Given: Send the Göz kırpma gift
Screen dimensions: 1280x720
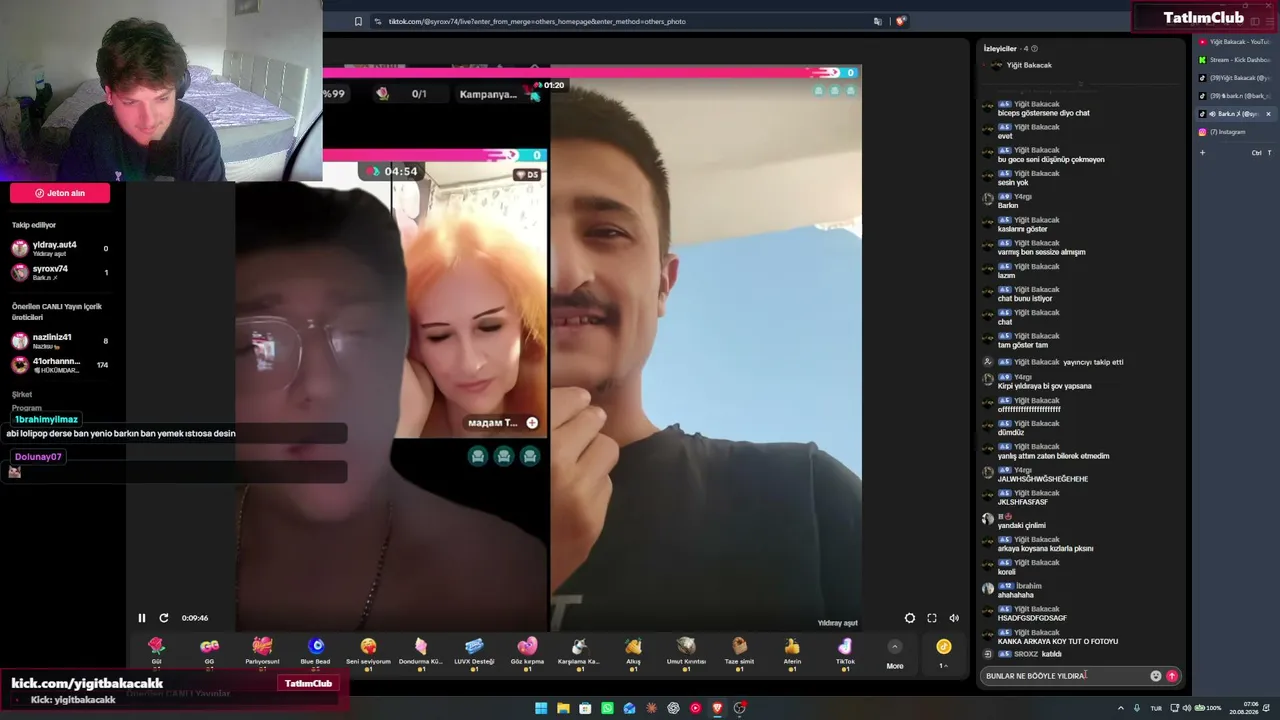Looking at the screenshot, I should click(x=527, y=652).
